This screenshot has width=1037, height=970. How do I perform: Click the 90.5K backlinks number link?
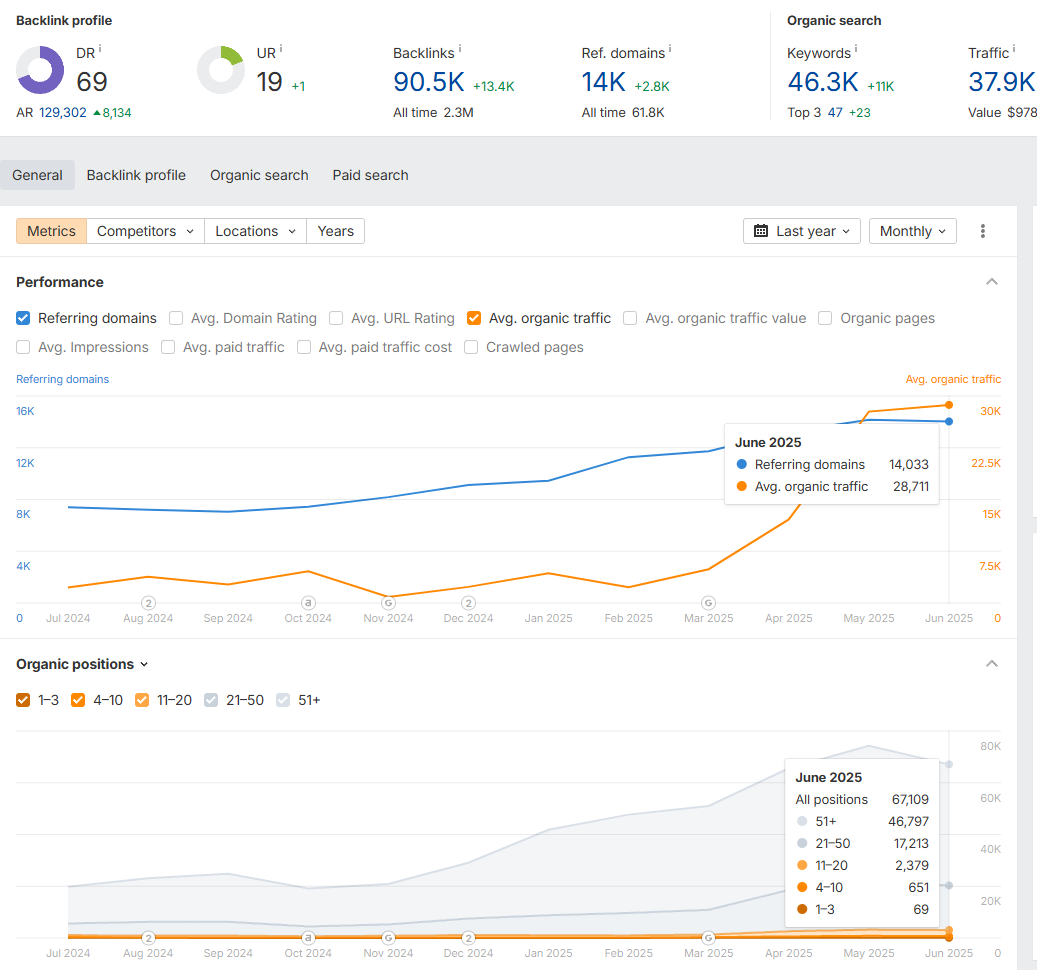click(429, 82)
